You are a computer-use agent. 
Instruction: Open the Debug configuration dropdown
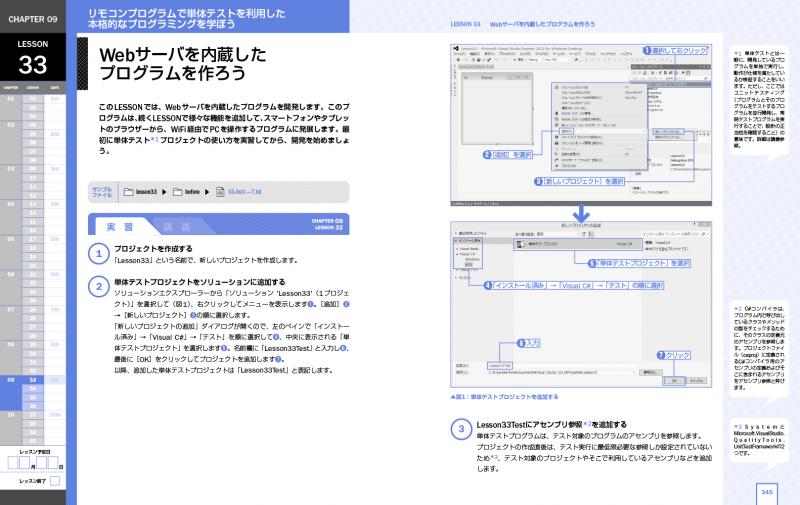click(534, 60)
